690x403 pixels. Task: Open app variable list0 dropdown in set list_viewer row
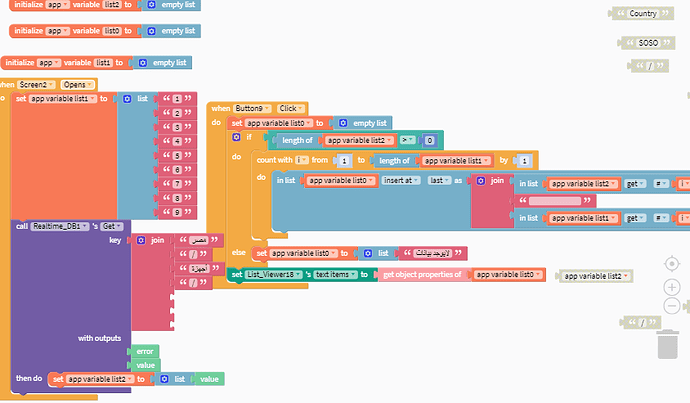pyautogui.click(x=509, y=275)
